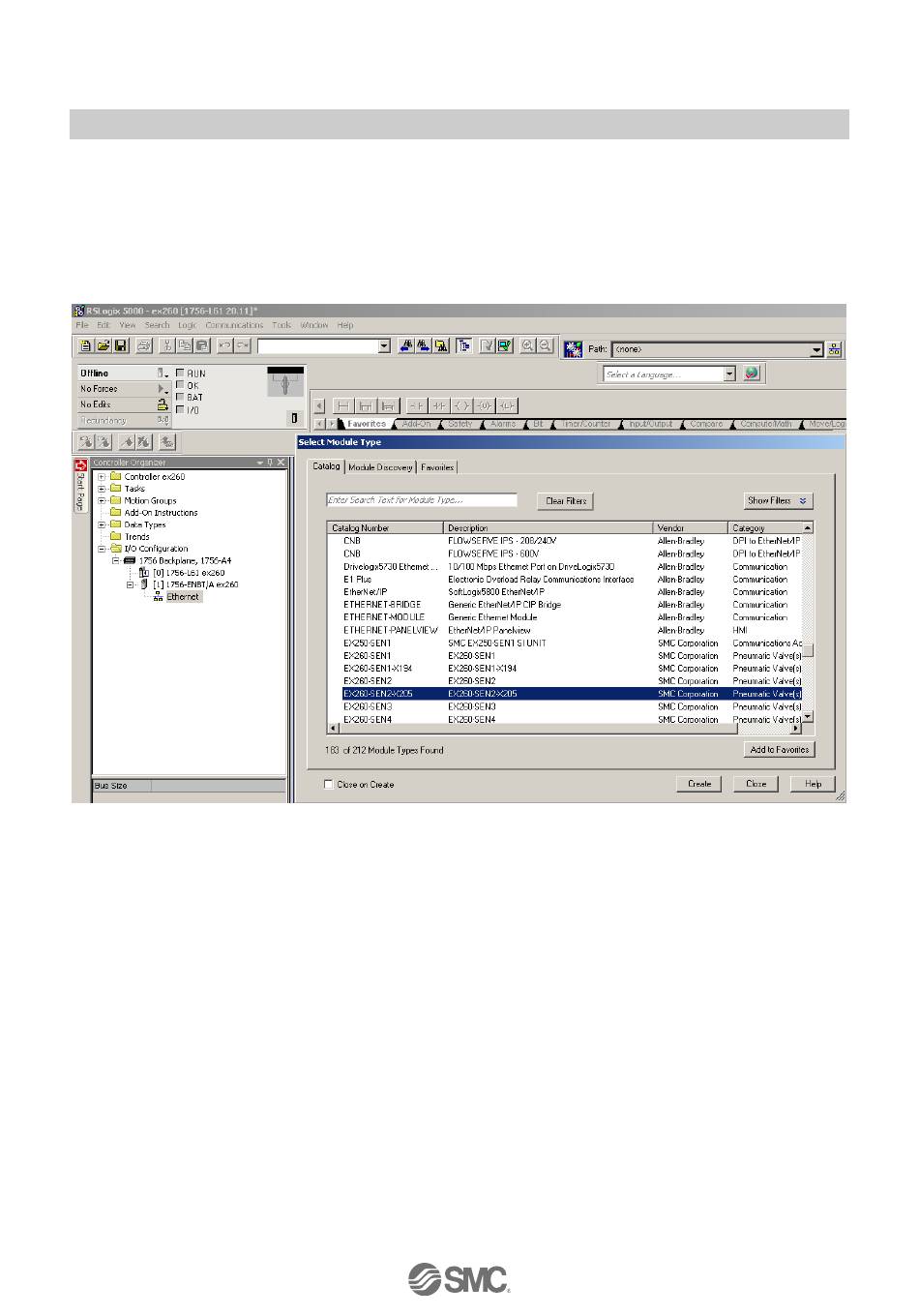The height and width of the screenshot is (1316, 919).
Task: Select the Compare instruction tab
Action: click(706, 424)
